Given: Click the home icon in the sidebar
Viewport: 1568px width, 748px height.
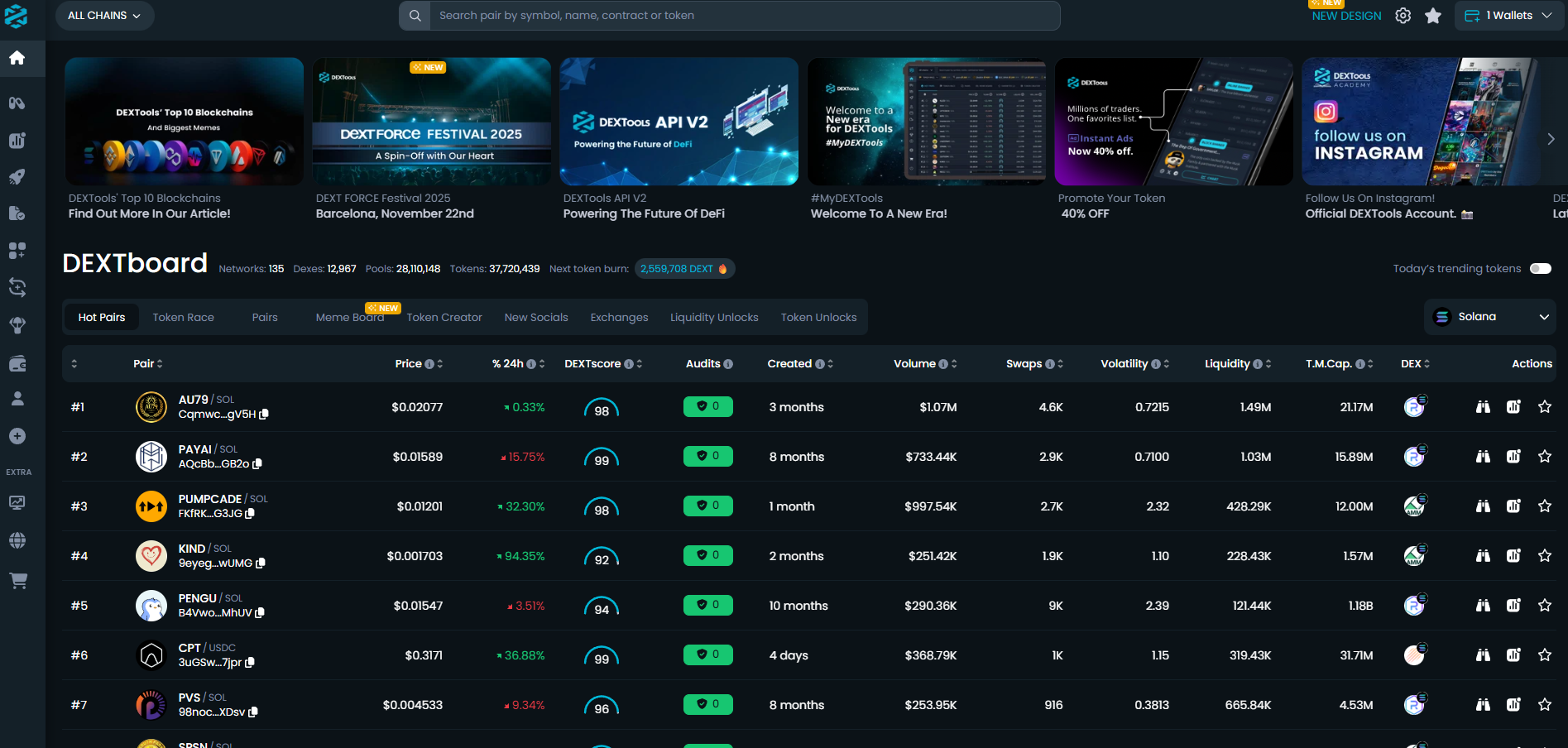Looking at the screenshot, I should [17, 58].
